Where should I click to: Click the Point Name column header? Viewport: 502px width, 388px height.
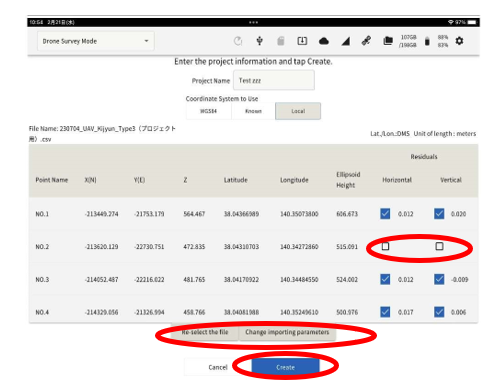pyautogui.click(x=52, y=180)
